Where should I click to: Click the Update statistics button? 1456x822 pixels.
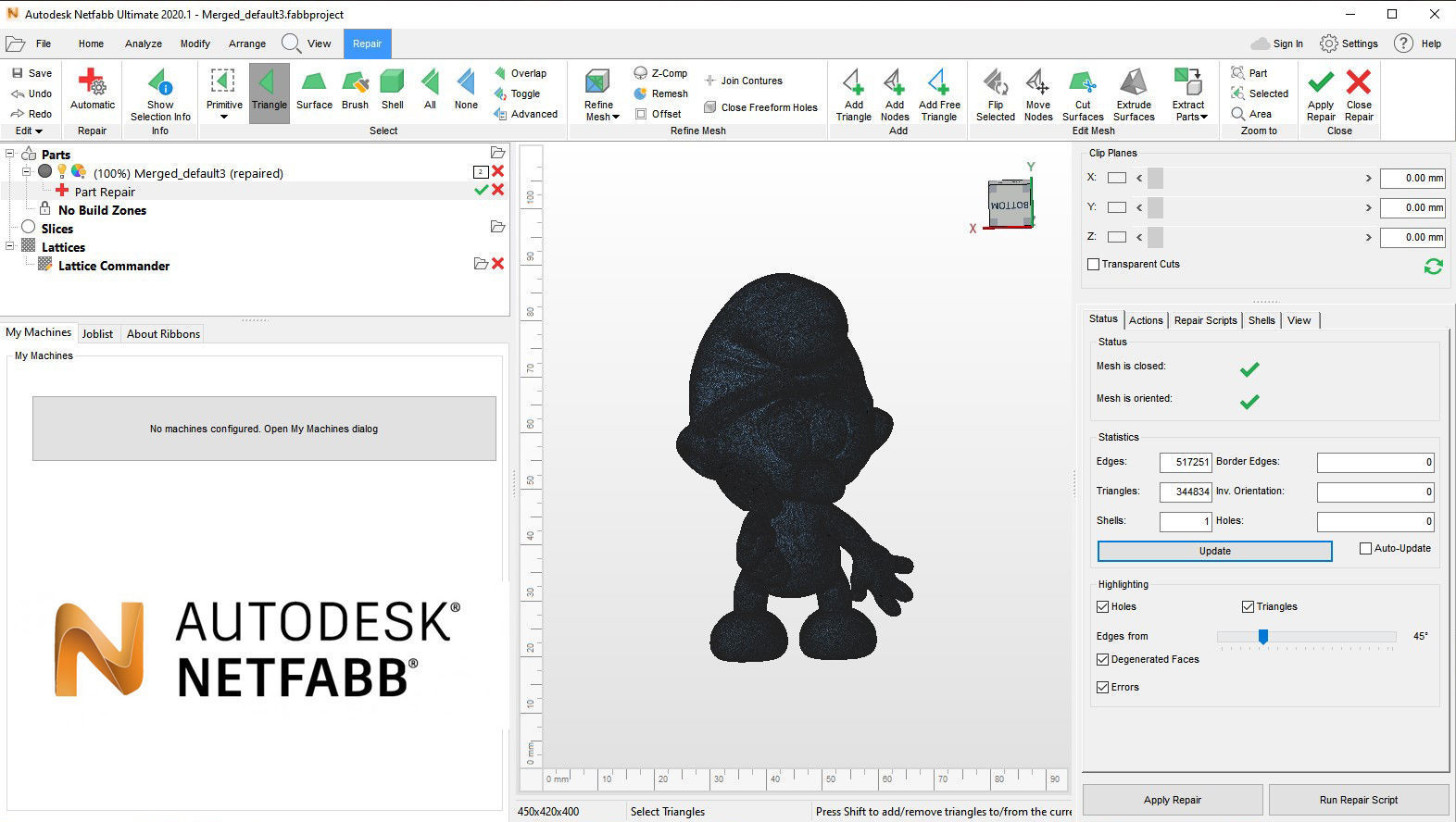tap(1214, 551)
